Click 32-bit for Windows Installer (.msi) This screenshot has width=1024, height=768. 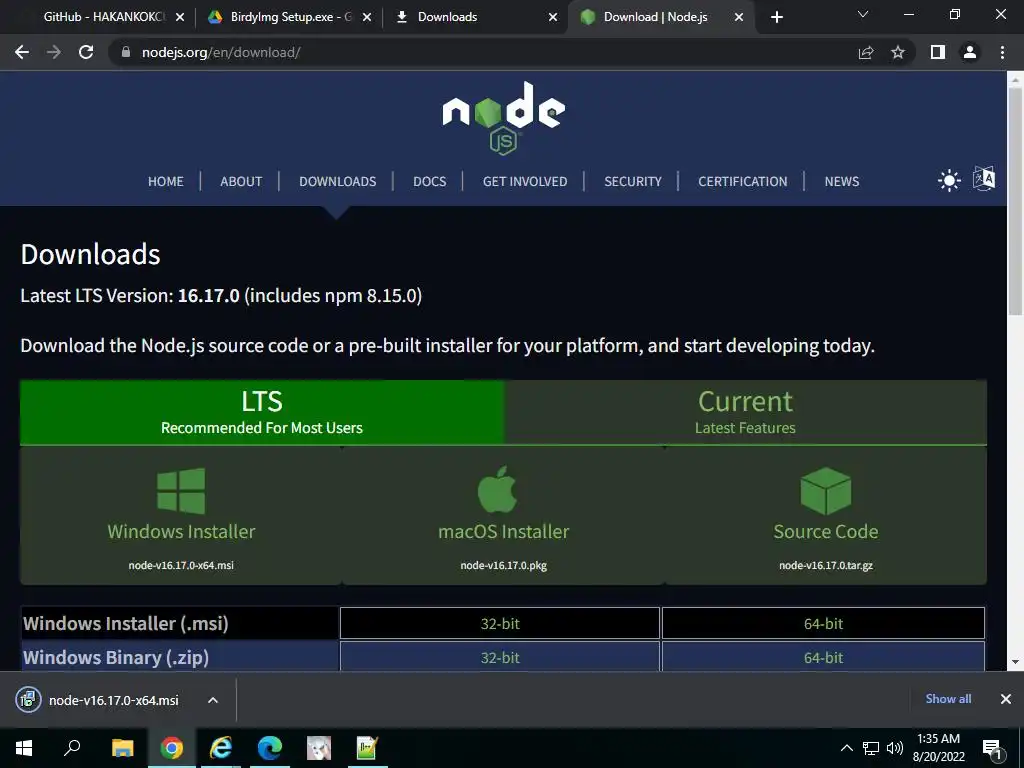point(500,623)
